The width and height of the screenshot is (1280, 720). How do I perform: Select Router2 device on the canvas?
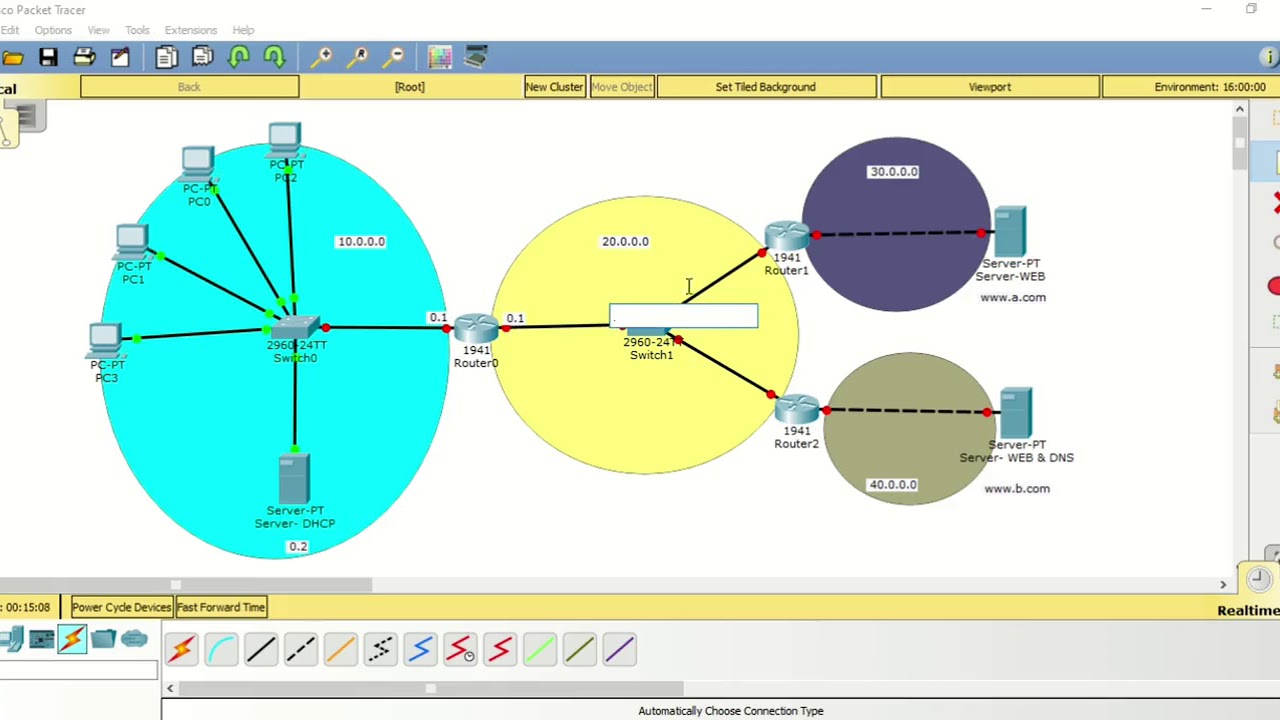click(x=797, y=409)
